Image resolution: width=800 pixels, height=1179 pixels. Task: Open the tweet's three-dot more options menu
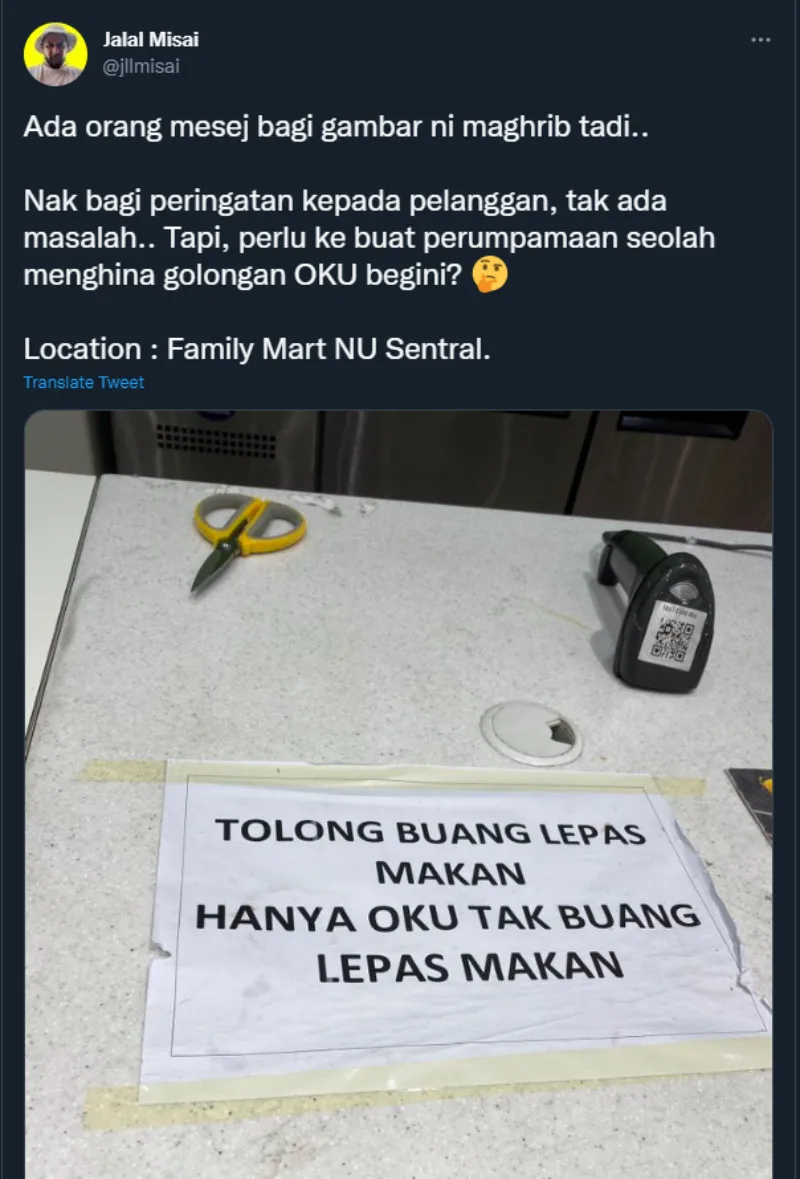click(x=761, y=40)
